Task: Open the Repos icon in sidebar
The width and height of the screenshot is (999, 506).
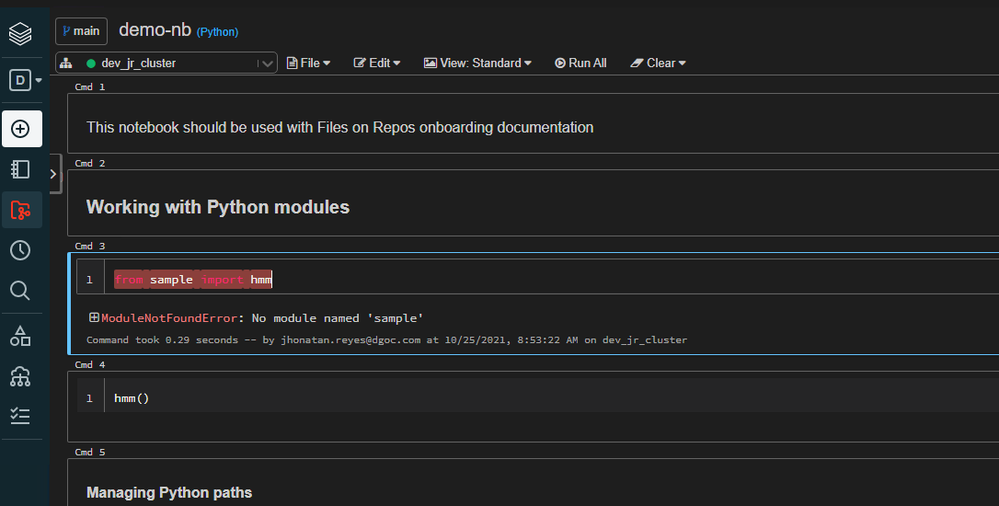Action: pyautogui.click(x=21, y=210)
